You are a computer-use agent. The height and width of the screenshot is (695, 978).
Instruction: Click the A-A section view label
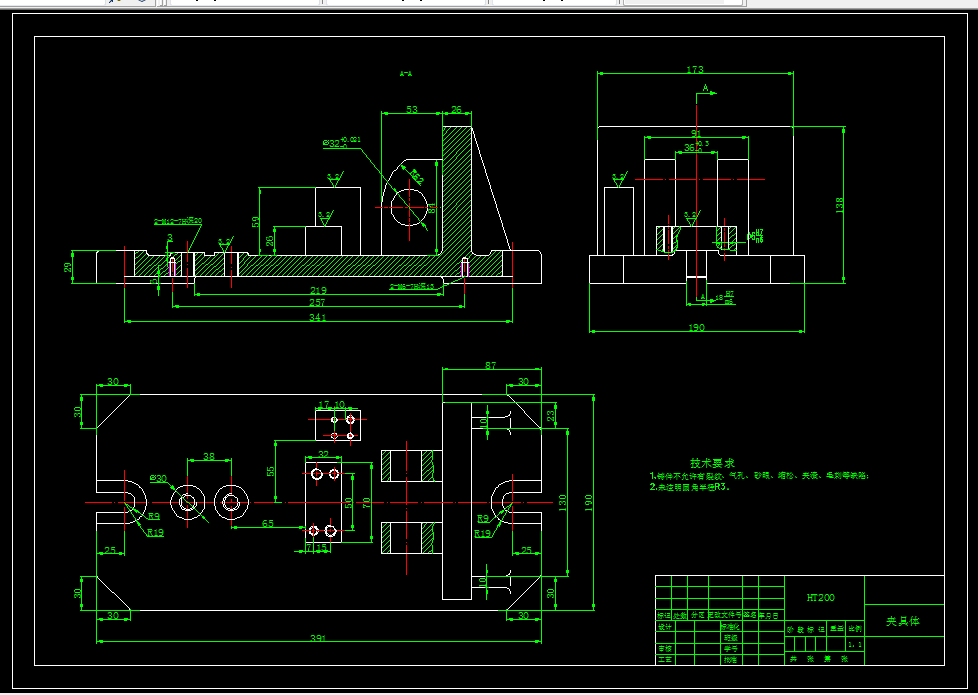click(405, 74)
